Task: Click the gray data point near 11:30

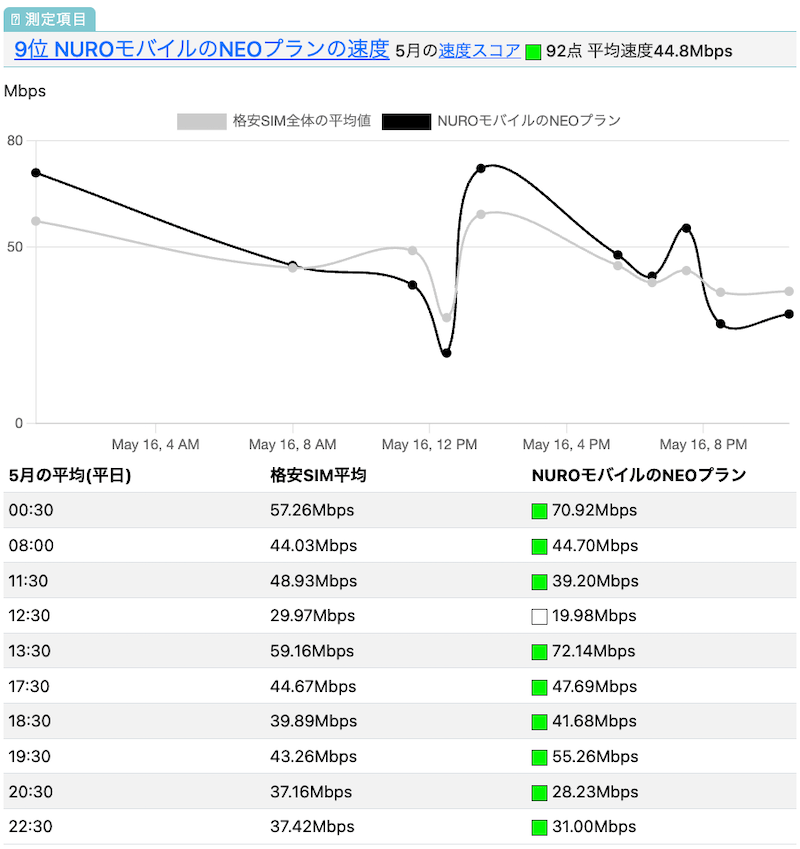Action: coord(412,251)
